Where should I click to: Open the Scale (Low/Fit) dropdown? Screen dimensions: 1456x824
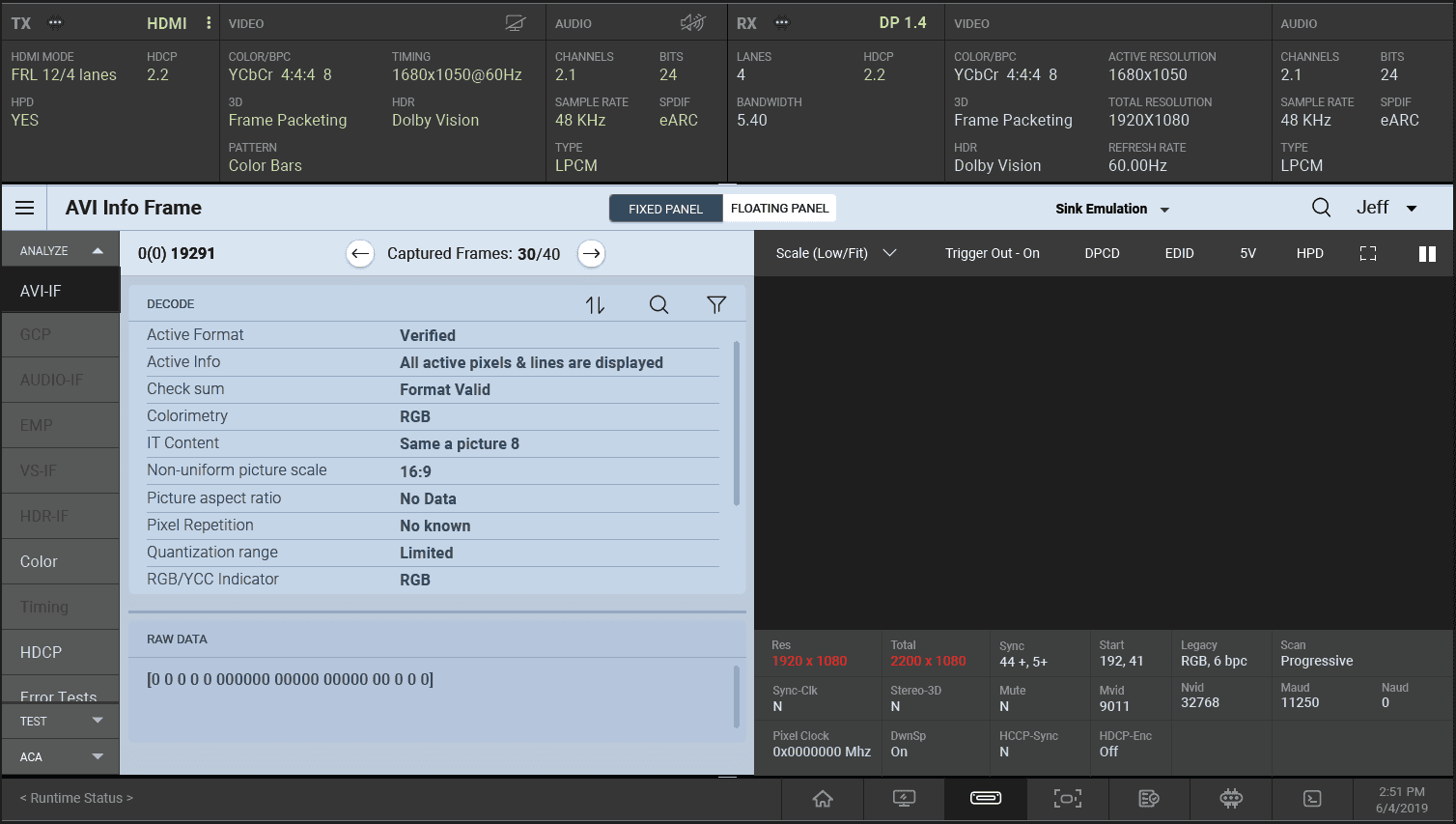tap(836, 253)
